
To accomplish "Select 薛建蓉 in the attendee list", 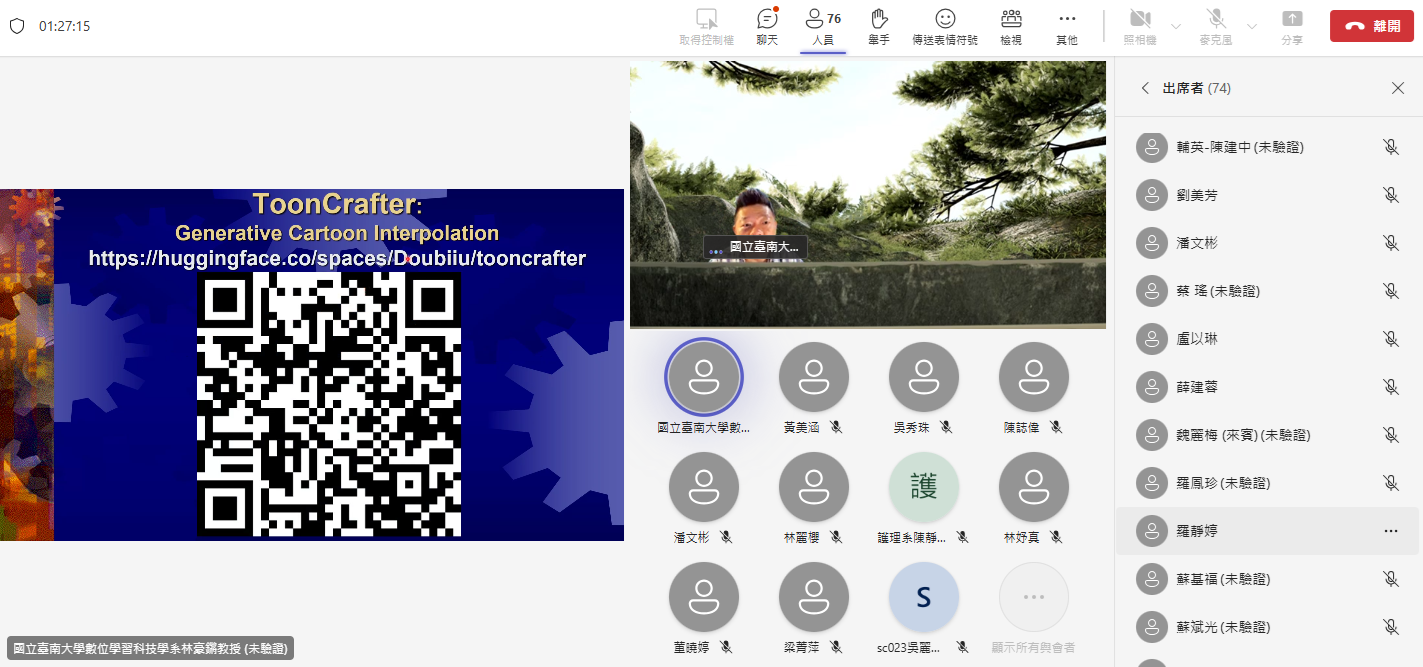I will (1267, 387).
